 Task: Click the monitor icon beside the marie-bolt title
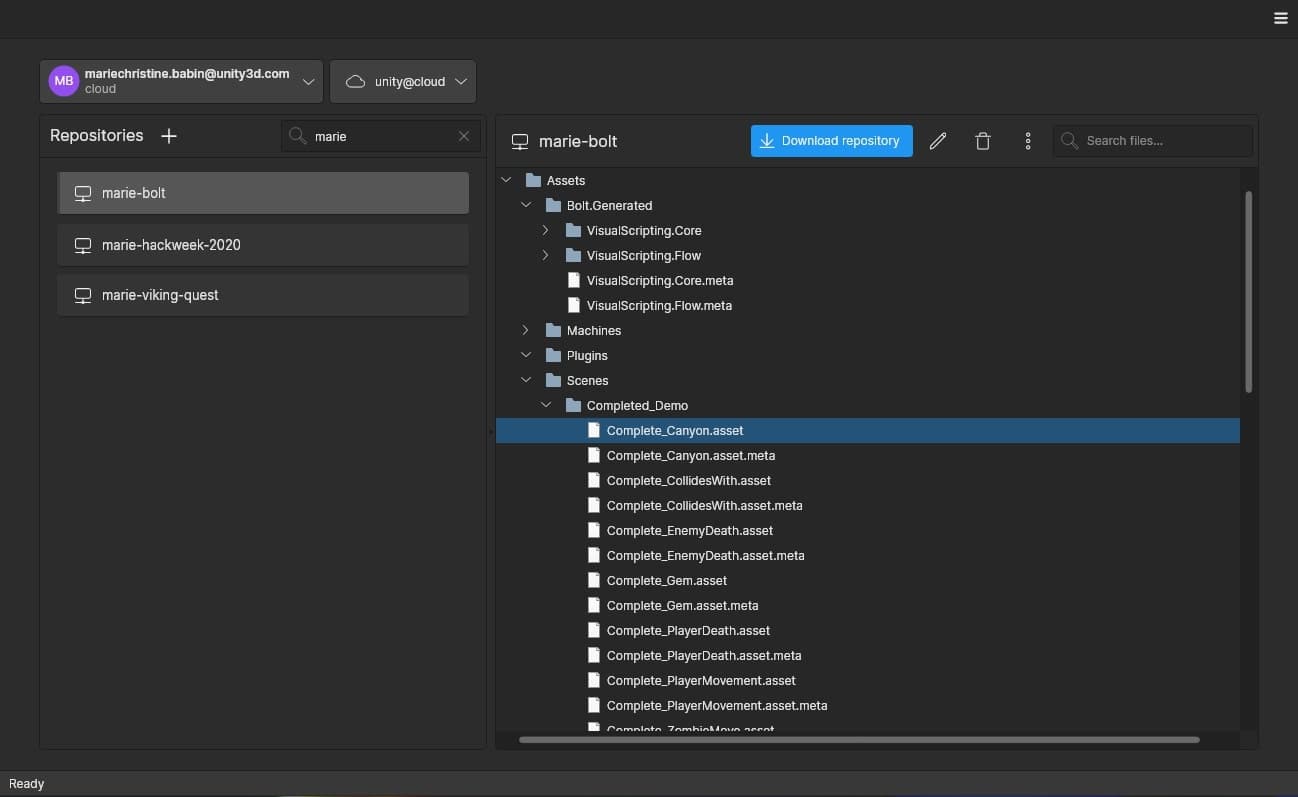tap(520, 141)
